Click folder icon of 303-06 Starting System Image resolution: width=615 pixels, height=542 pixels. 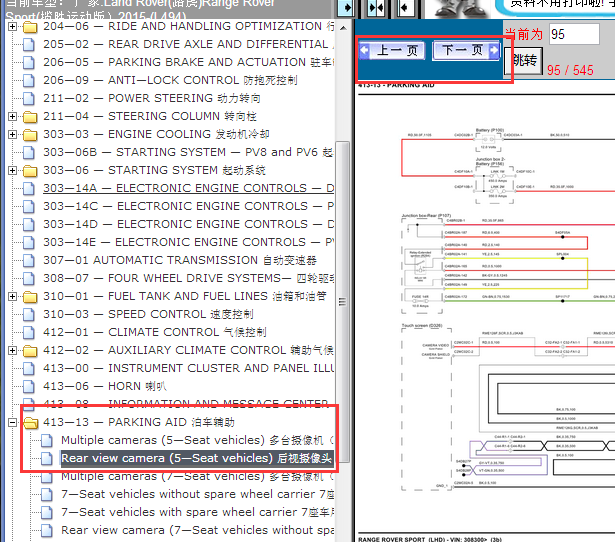[30, 171]
